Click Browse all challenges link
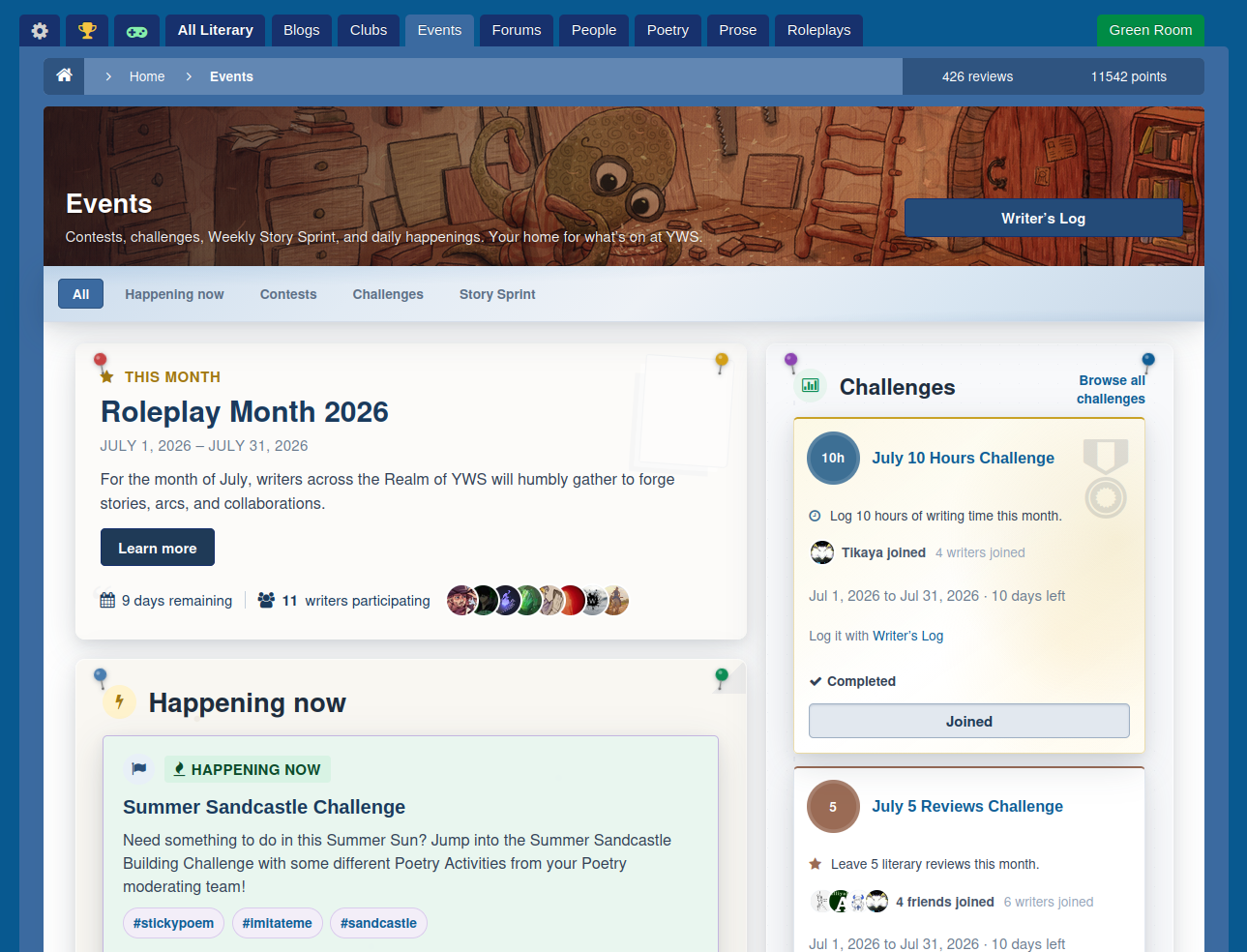This screenshot has height=952, width=1247. point(1111,389)
